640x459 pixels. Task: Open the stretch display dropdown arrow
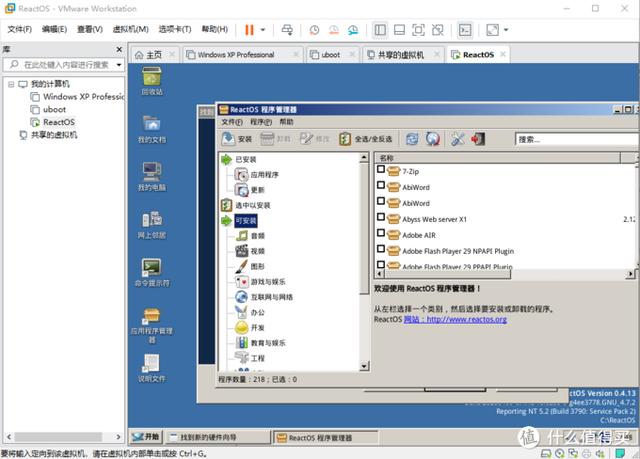click(x=506, y=30)
